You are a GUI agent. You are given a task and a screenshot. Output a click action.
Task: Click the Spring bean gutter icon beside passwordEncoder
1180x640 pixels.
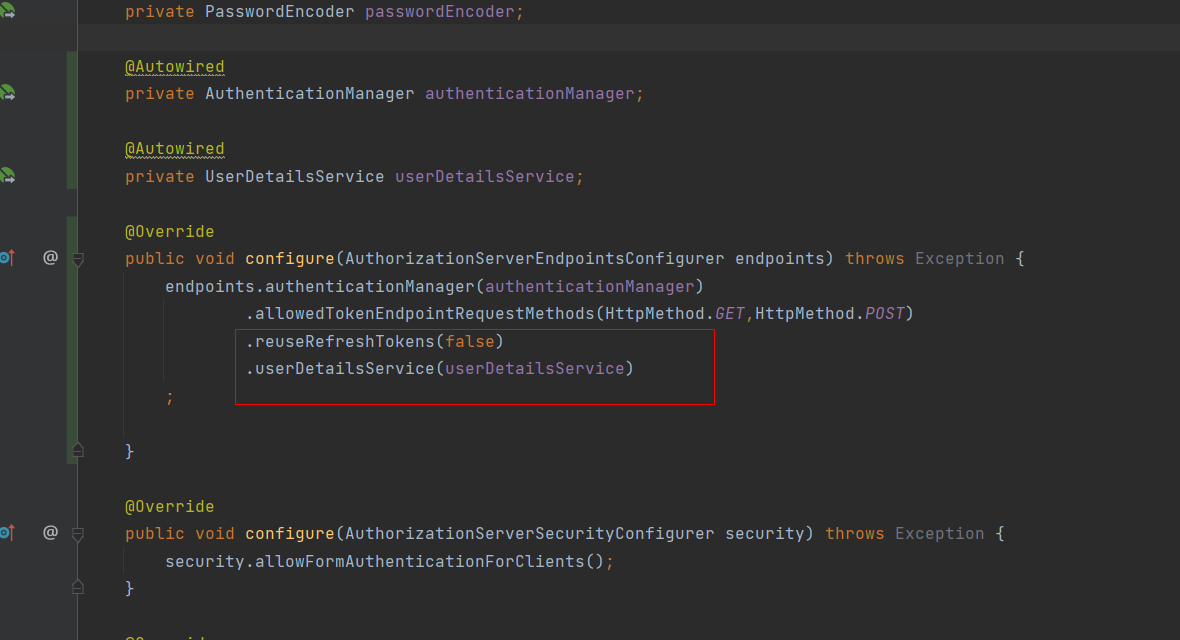tap(6, 11)
